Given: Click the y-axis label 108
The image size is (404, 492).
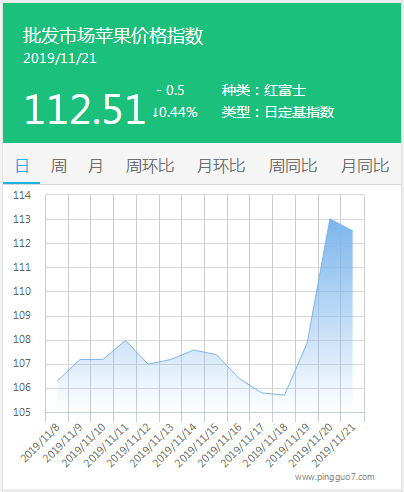Looking at the screenshot, I should tap(22, 340).
